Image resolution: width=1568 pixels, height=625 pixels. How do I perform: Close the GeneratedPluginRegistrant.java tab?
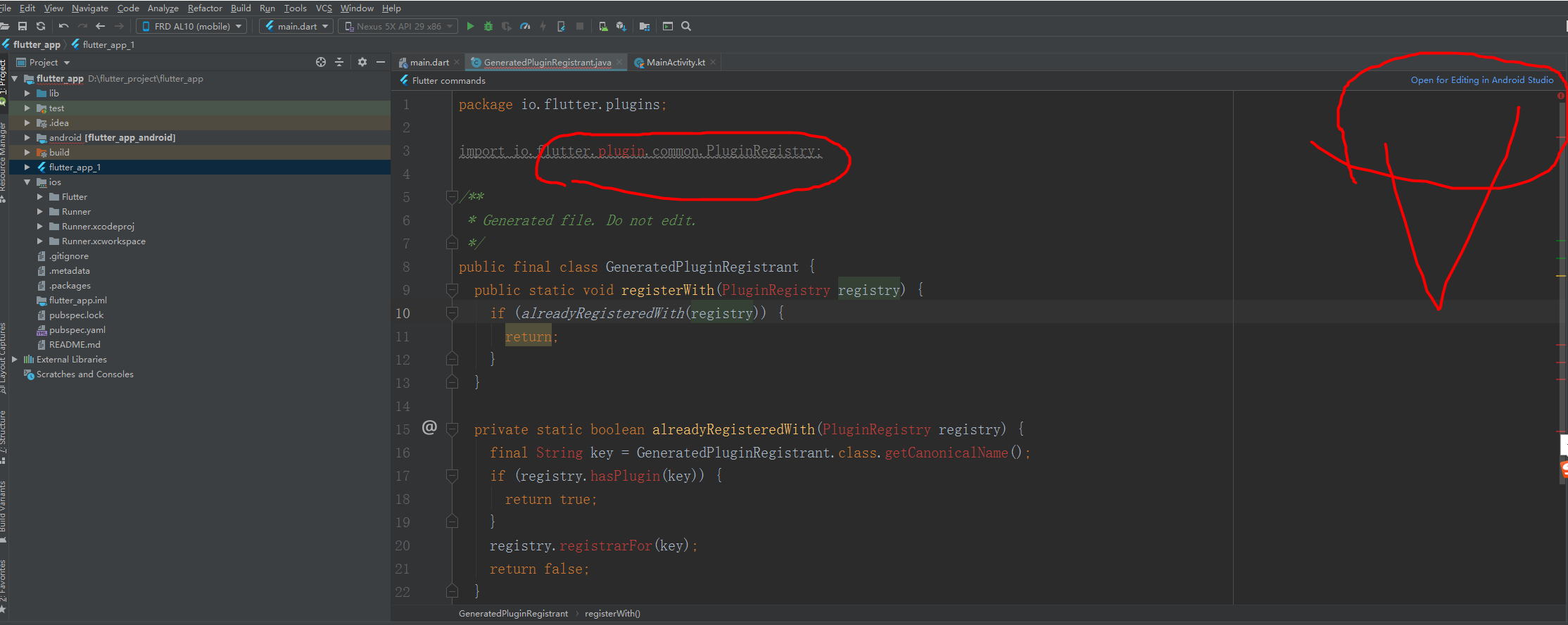[x=619, y=62]
